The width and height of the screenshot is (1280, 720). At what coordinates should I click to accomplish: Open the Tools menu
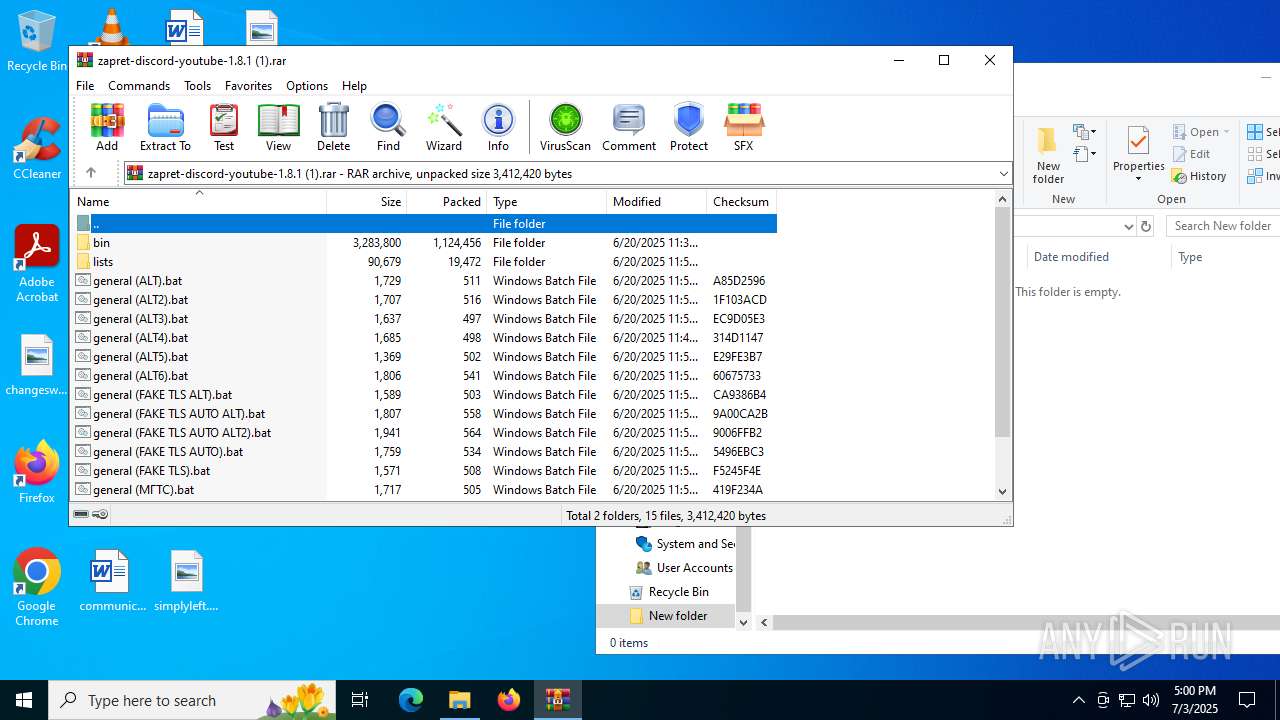[197, 86]
